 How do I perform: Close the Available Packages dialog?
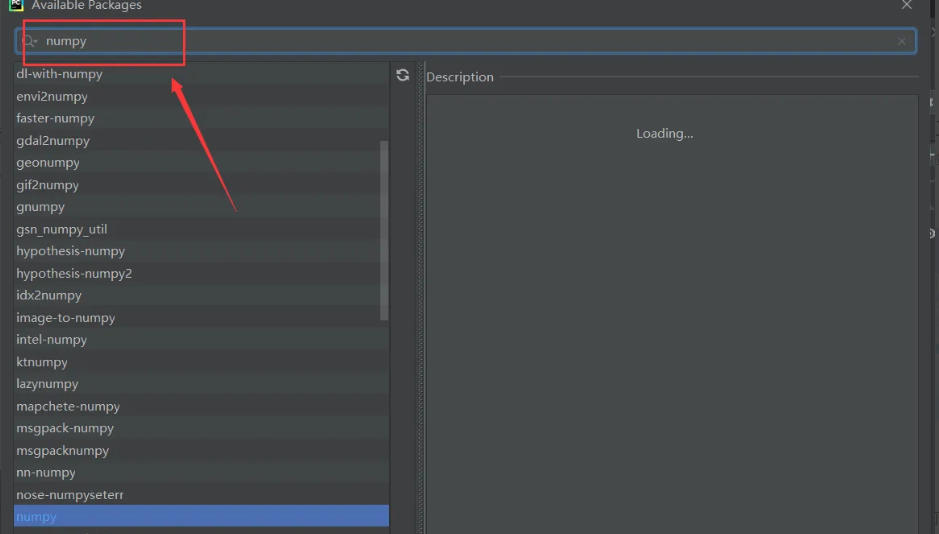pos(907,5)
